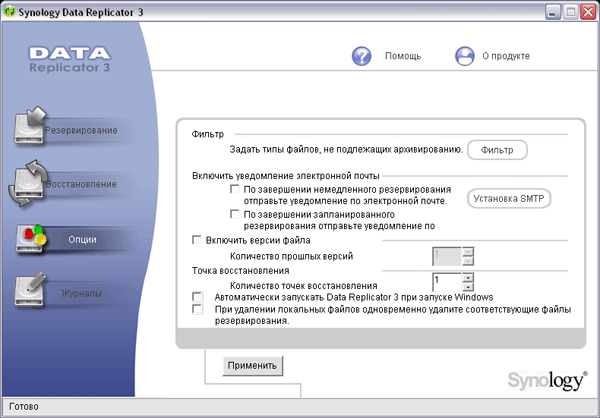This screenshot has height=418, width=600.
Task: Click the Опции drive icon with colored balls
Action: [31, 239]
